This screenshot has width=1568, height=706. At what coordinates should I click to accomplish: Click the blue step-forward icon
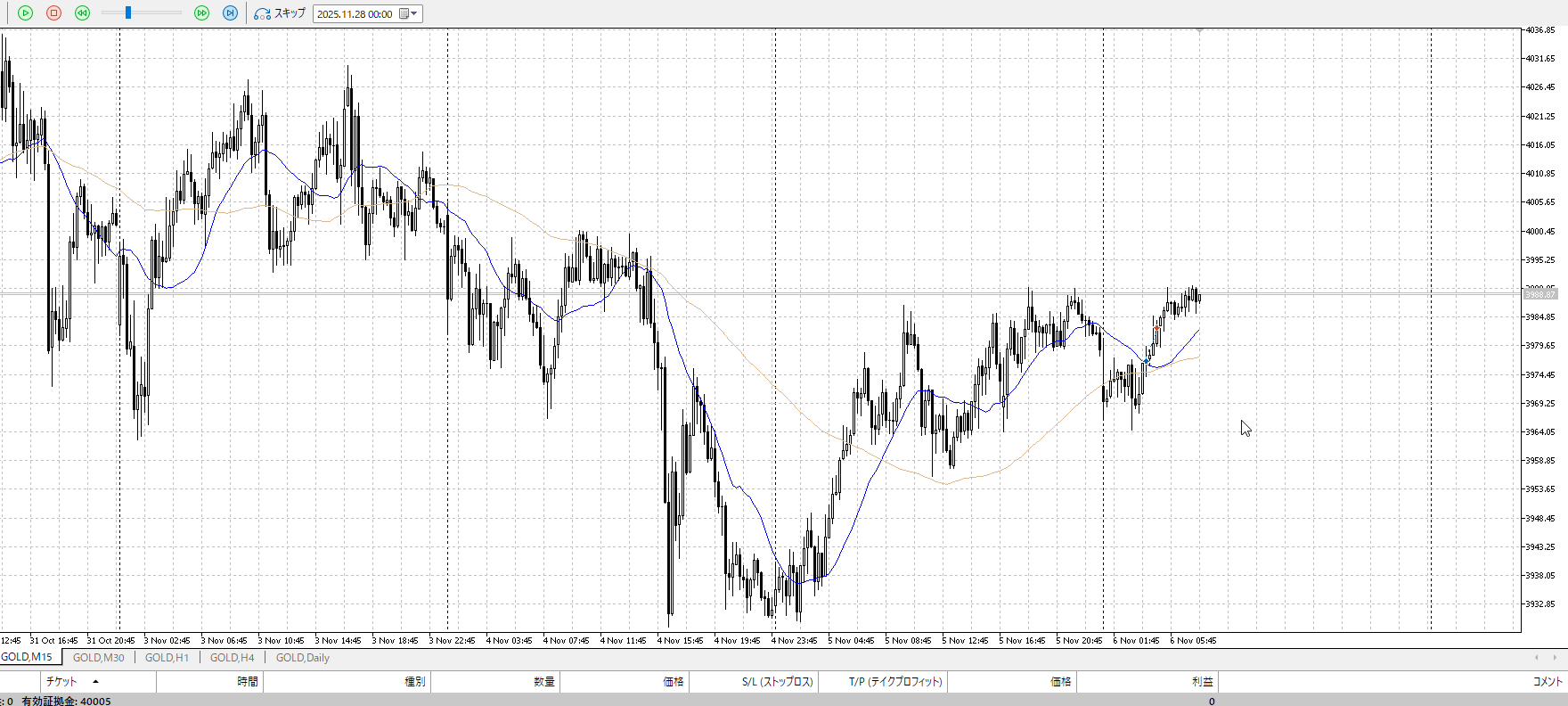pyautogui.click(x=230, y=13)
